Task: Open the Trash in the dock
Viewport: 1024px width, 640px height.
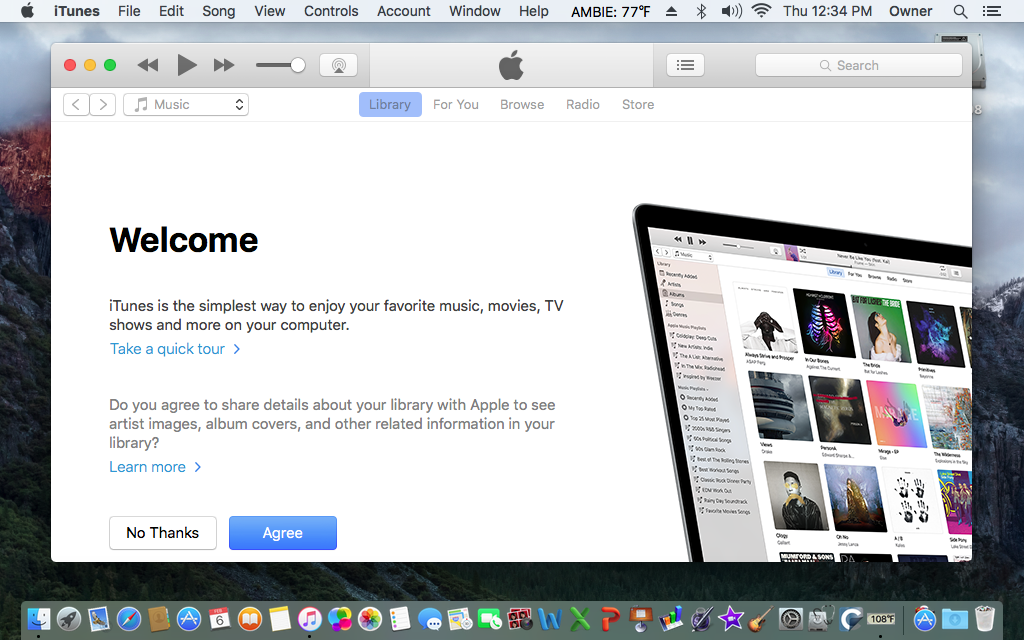Action: pos(985,618)
